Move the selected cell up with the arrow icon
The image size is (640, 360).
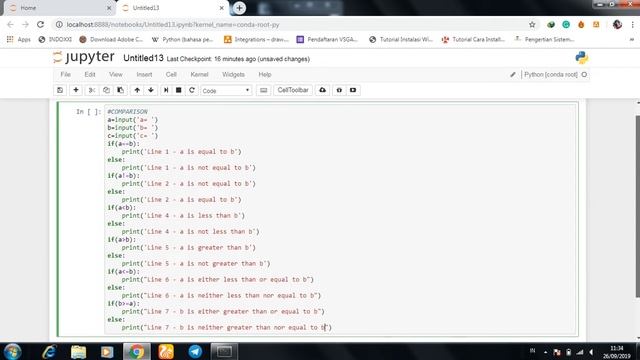[137, 90]
